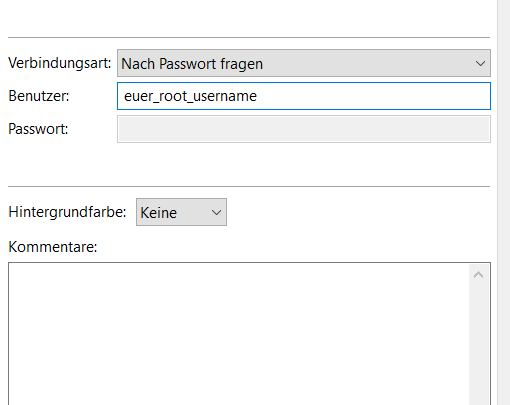This screenshot has height=405, width=510.
Task: Click the Kommentare scrollbar track
Action: [479, 345]
